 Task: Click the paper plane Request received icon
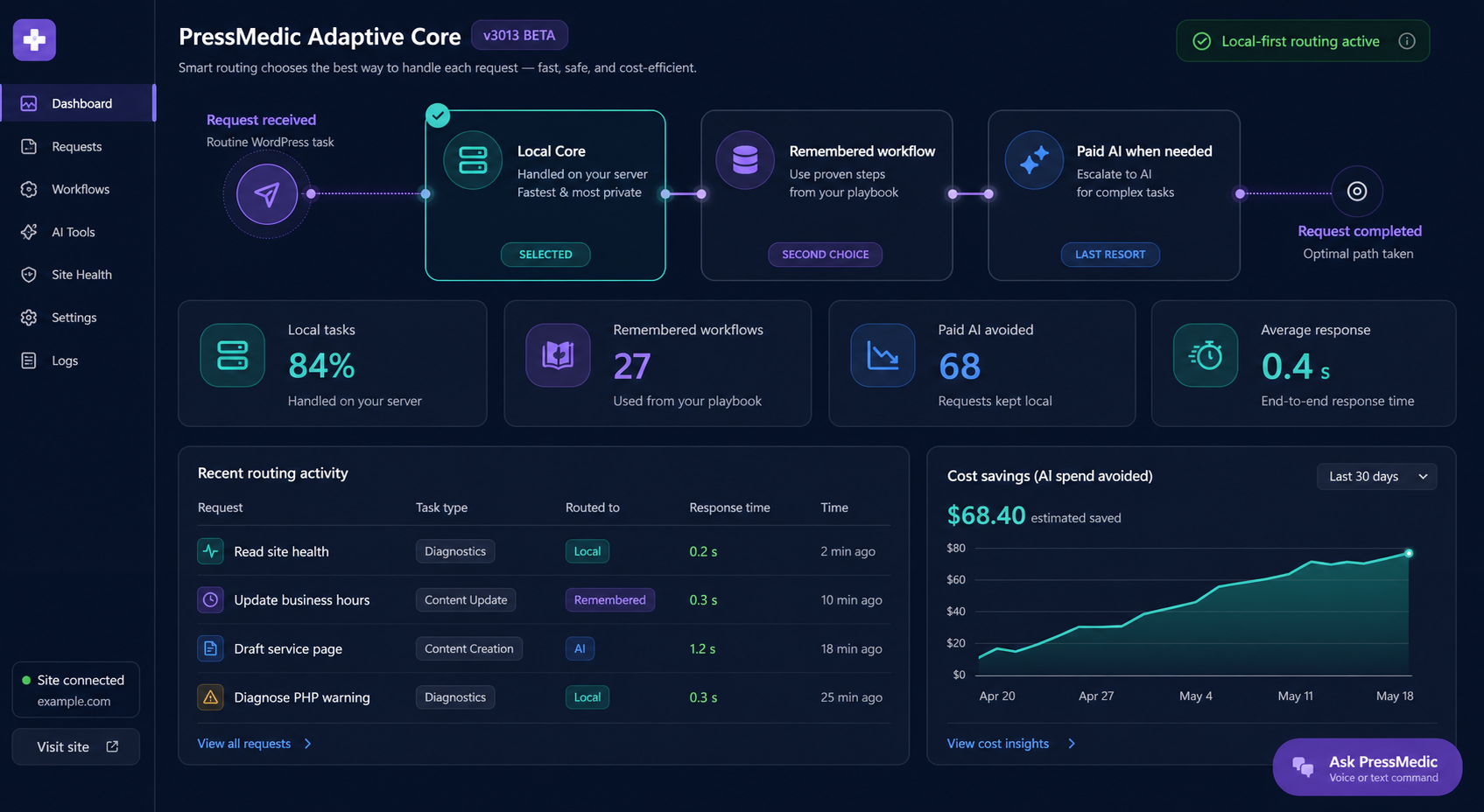pos(267,194)
